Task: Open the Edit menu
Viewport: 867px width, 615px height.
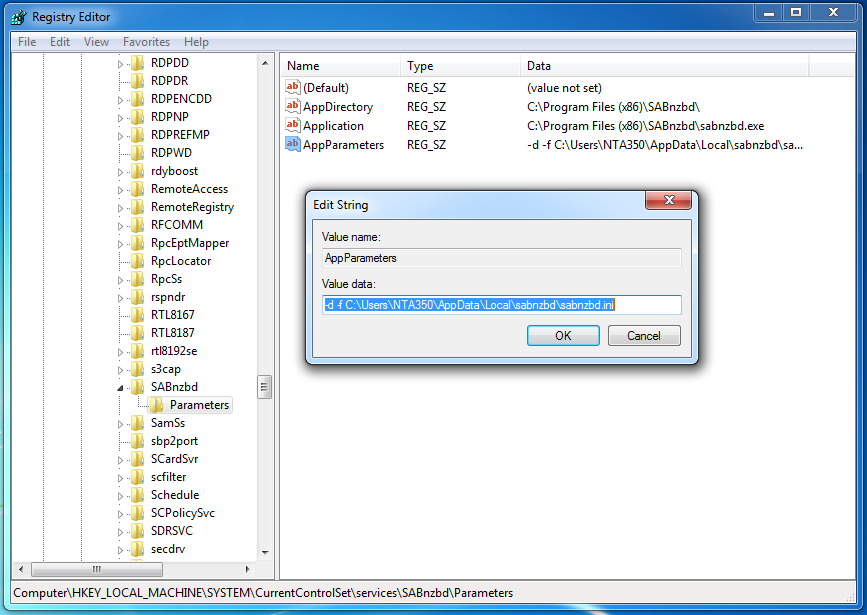Action: [60, 42]
